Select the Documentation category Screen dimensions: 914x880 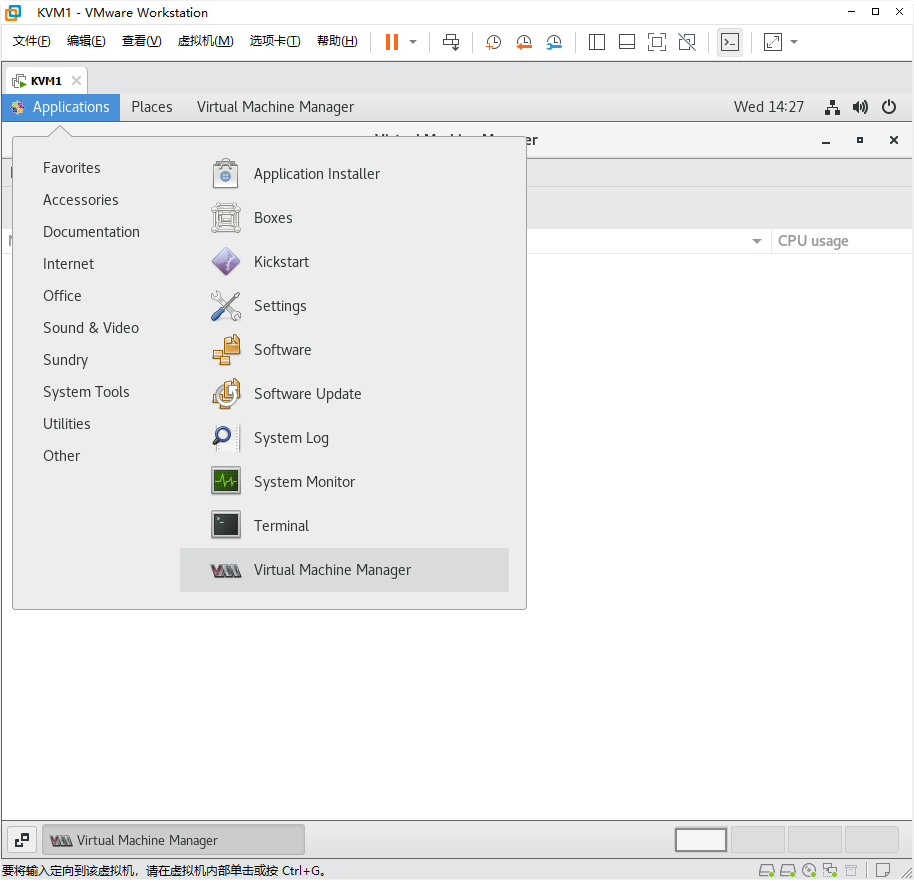92,232
